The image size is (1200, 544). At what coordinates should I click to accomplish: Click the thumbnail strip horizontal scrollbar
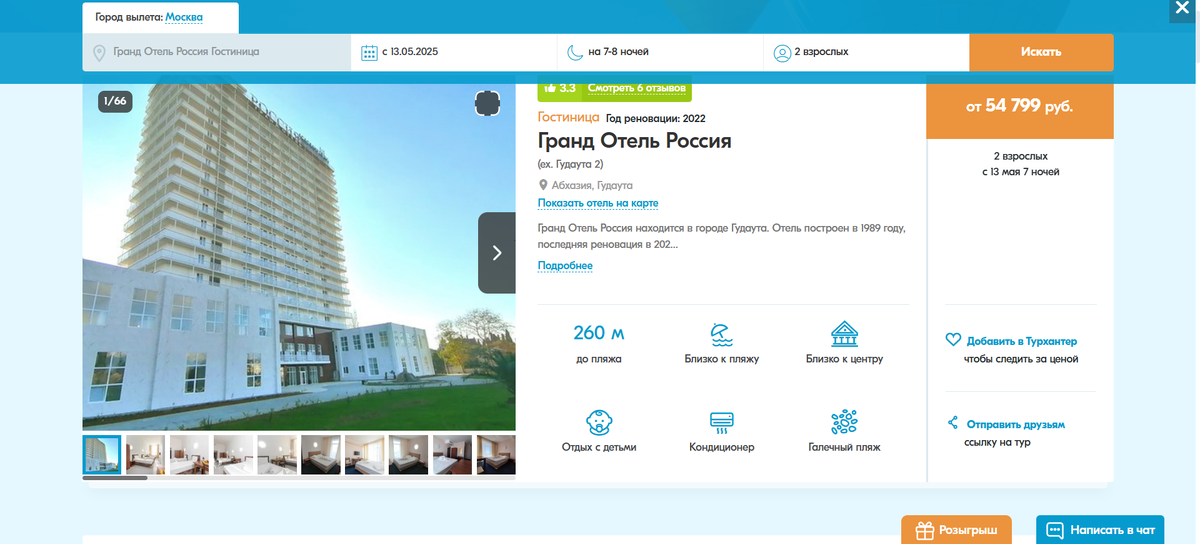115,478
